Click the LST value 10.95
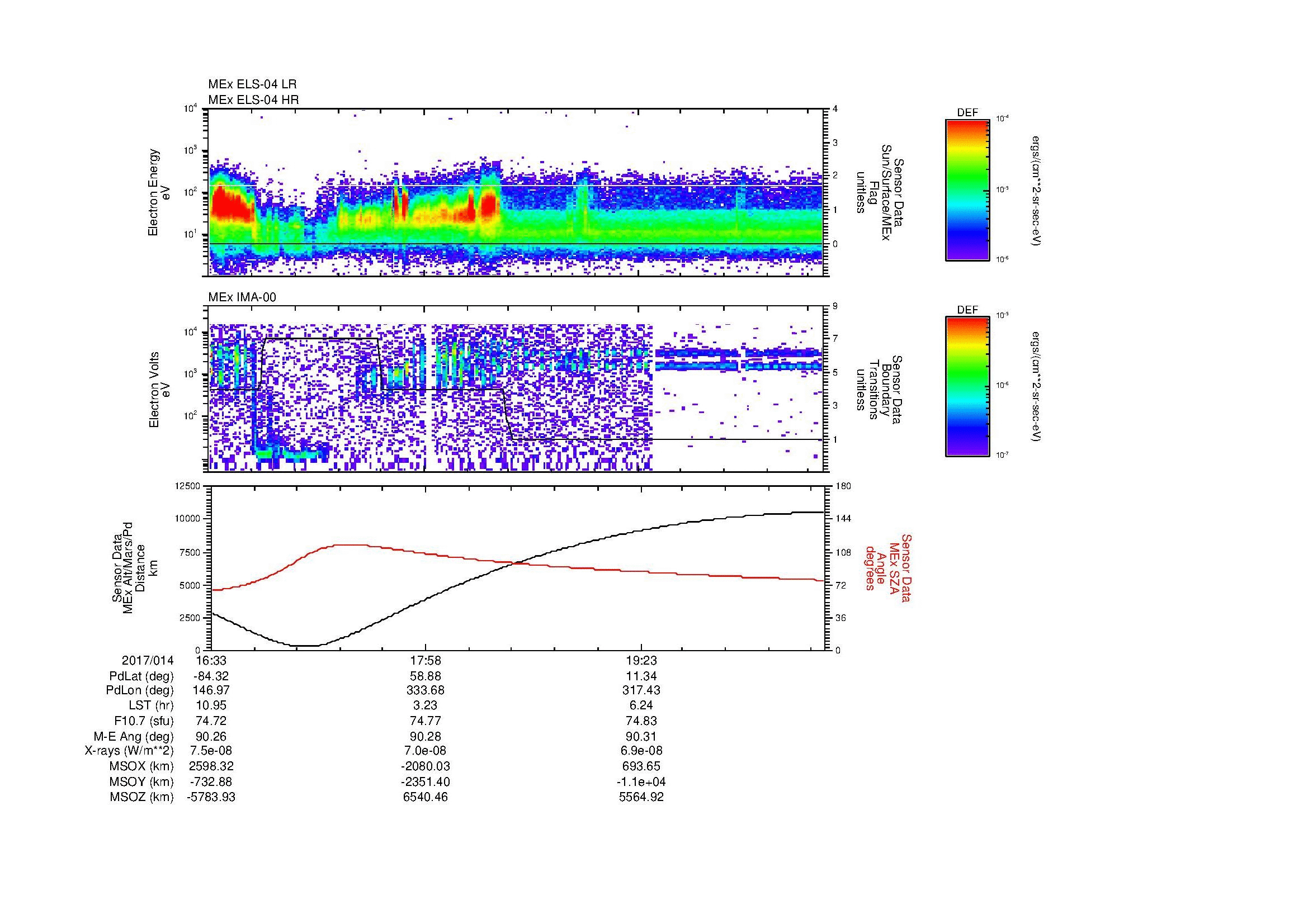 coord(211,705)
